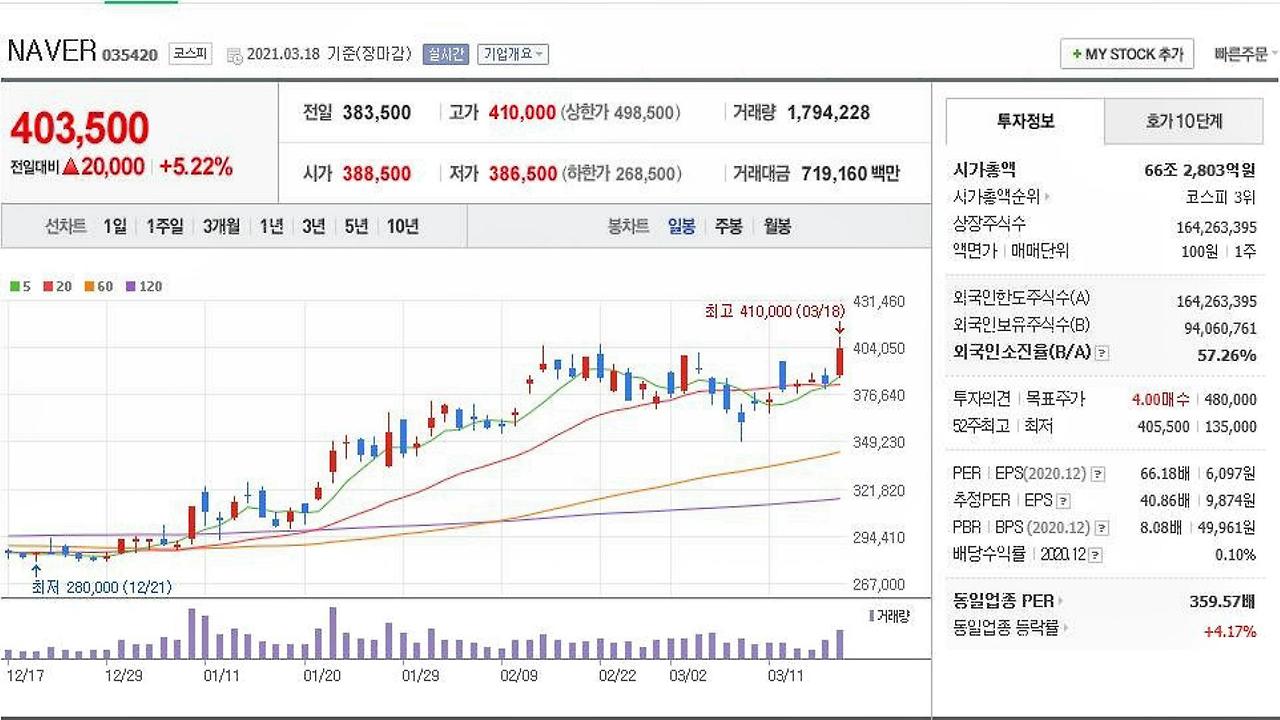Select the 10년 line chart period

[x=402, y=226]
